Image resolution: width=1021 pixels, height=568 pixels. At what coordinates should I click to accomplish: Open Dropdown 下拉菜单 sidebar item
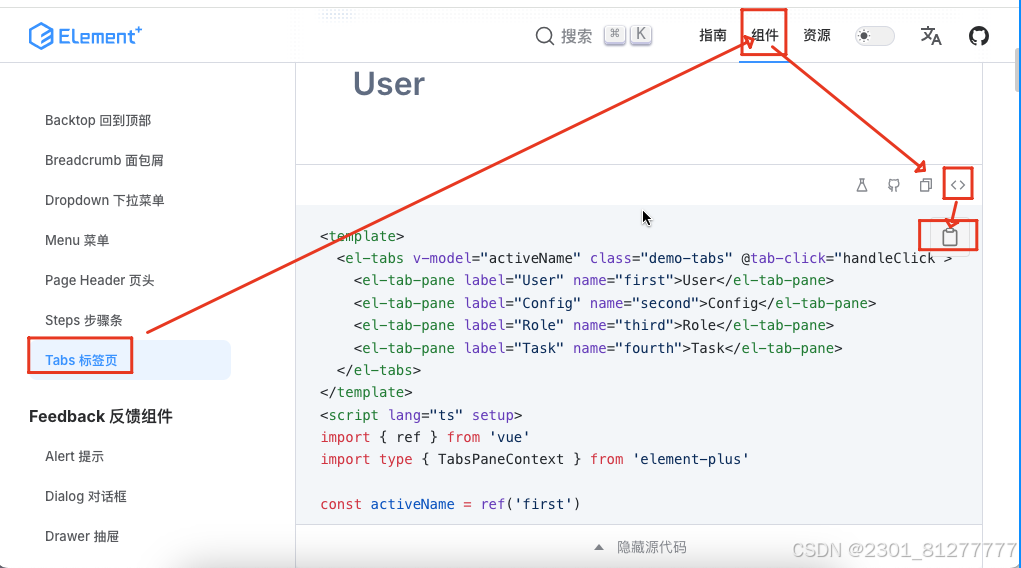tap(104, 201)
